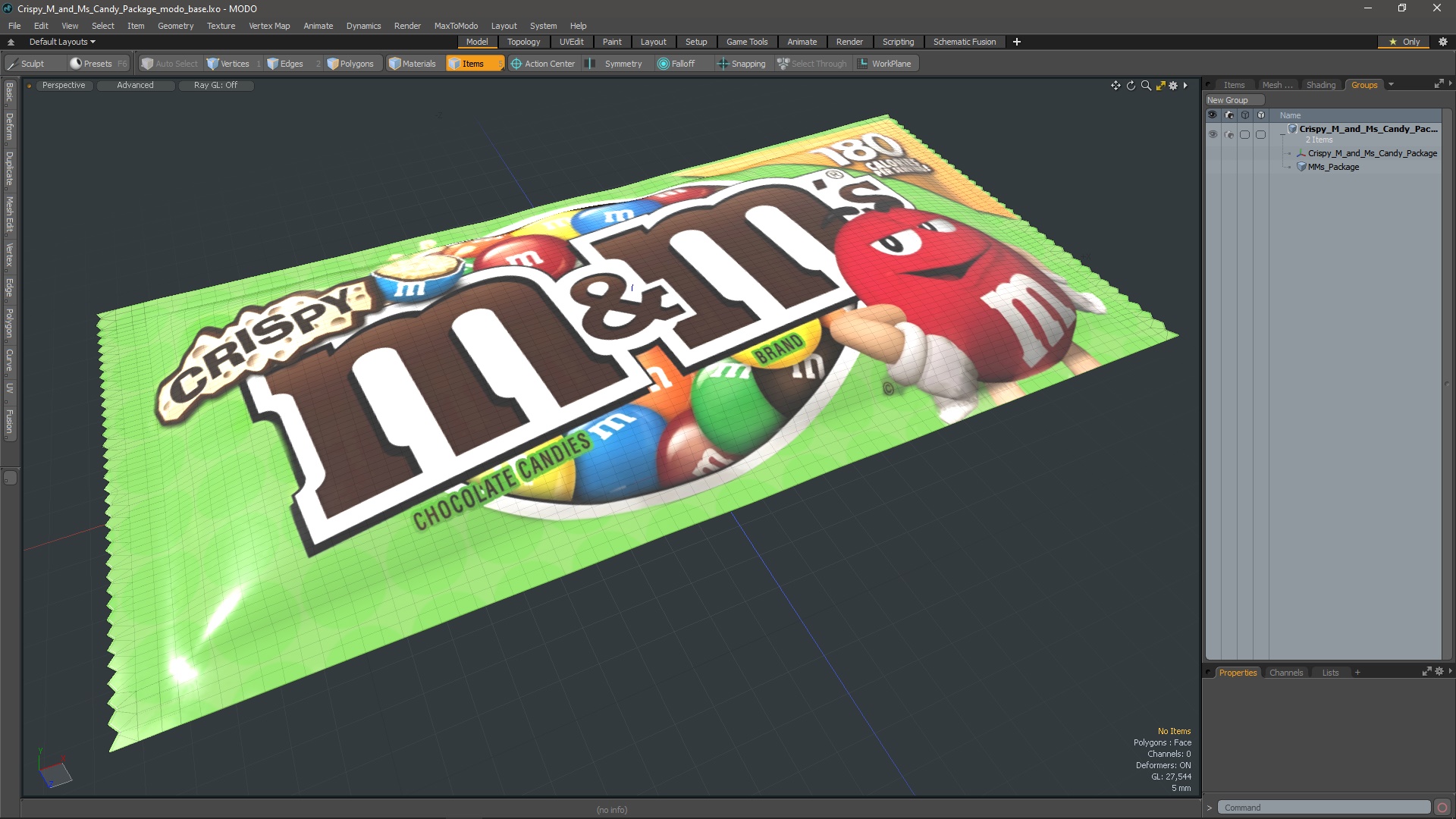Switch to Vertices selection mode
Viewport: 1456px width, 819px height.
click(234, 64)
